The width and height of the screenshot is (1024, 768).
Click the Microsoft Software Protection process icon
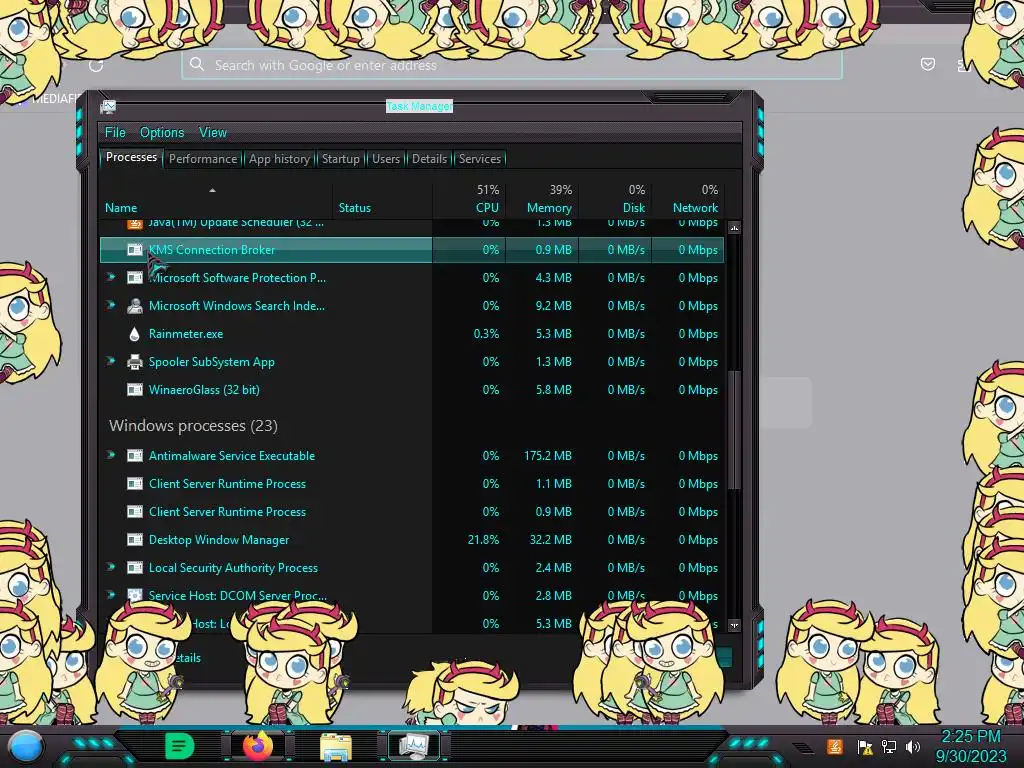[135, 278]
